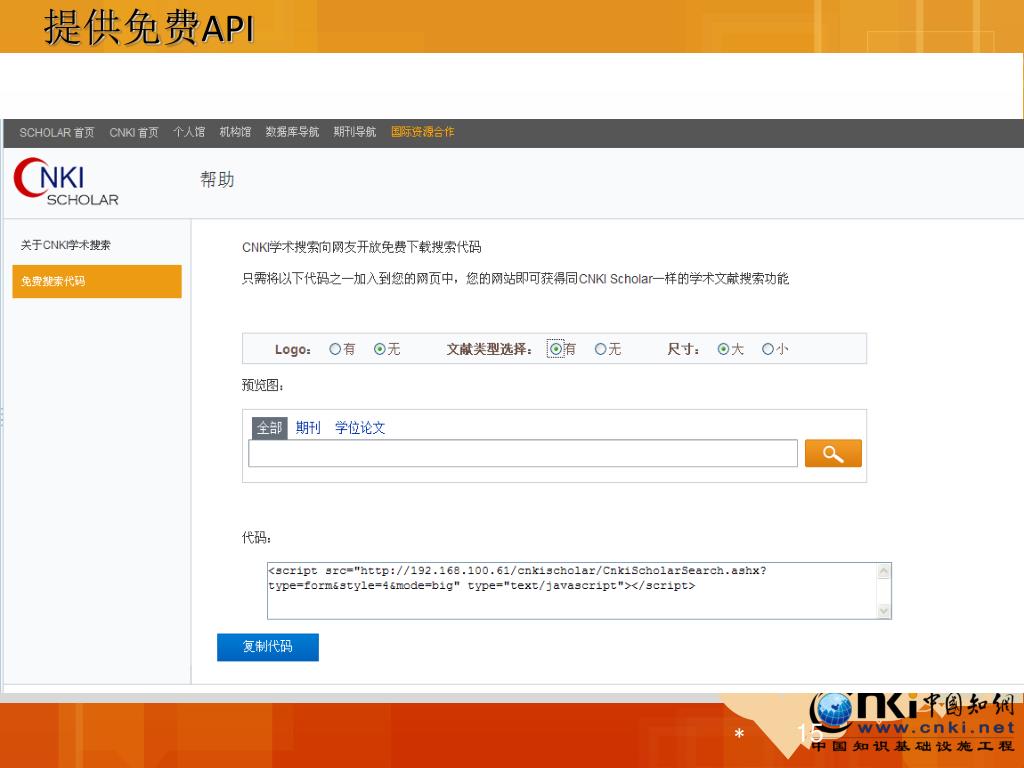
Task: Click text CNKI学术搜索向网友开放免费下载搜索代码
Action: [x=361, y=248]
